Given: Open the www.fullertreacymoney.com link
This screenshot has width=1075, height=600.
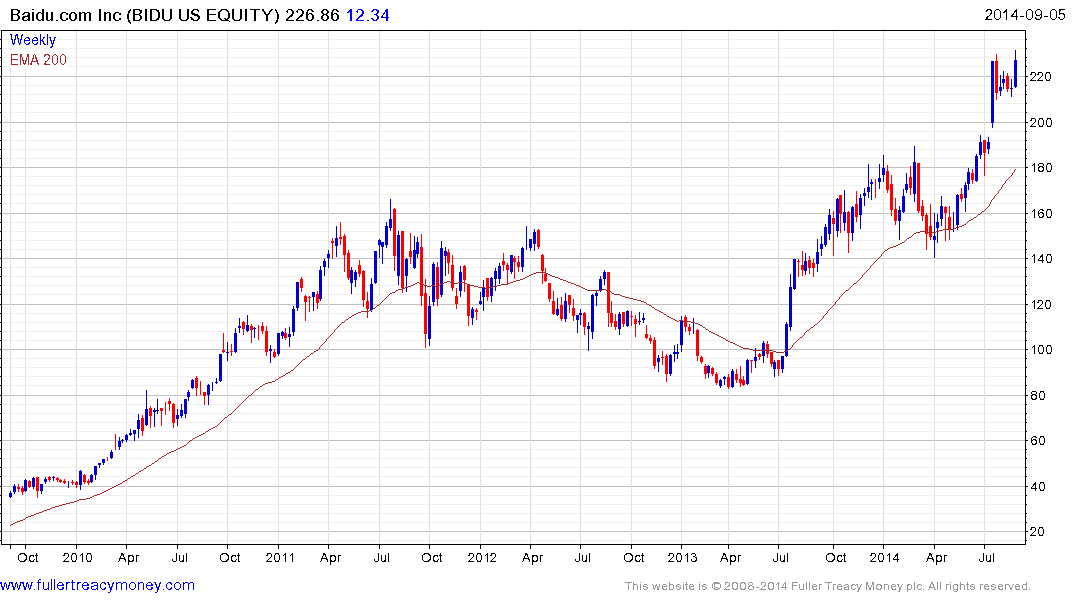Looking at the screenshot, I should 97,586.
